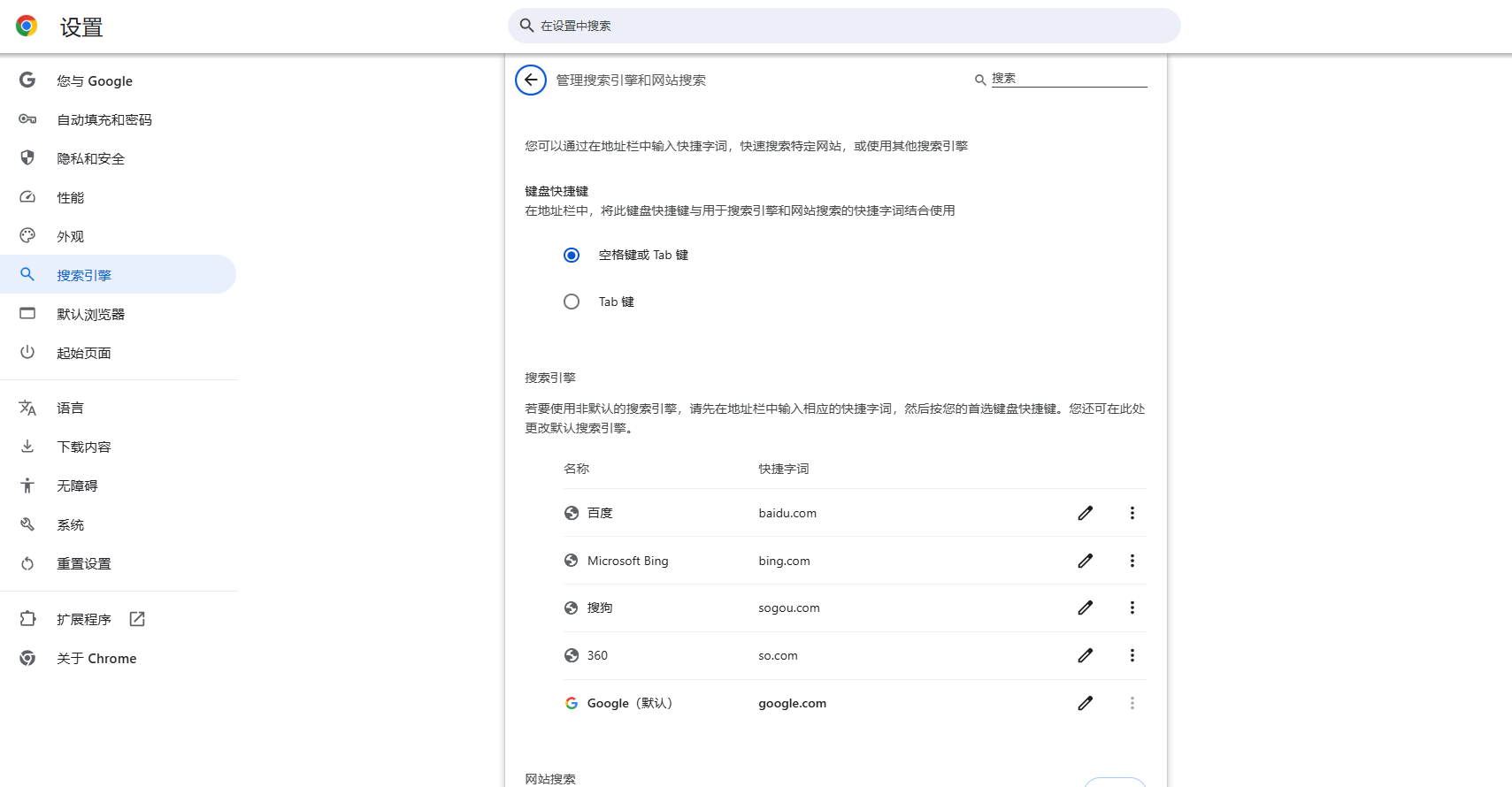Click the speedometer performance icon
Viewport: 1512px width, 787px height.
27,196
